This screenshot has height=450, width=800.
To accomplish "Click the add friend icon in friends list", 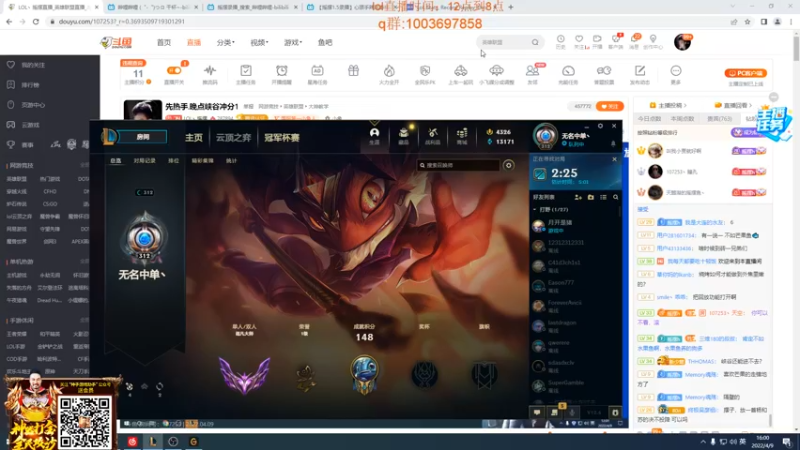I will click(x=578, y=197).
